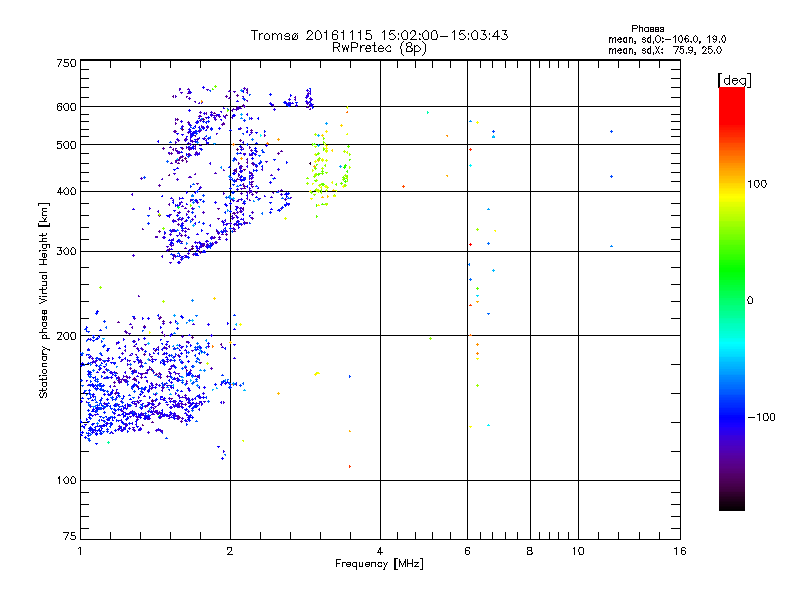Click the y-axis tick label "100"

click(66, 480)
